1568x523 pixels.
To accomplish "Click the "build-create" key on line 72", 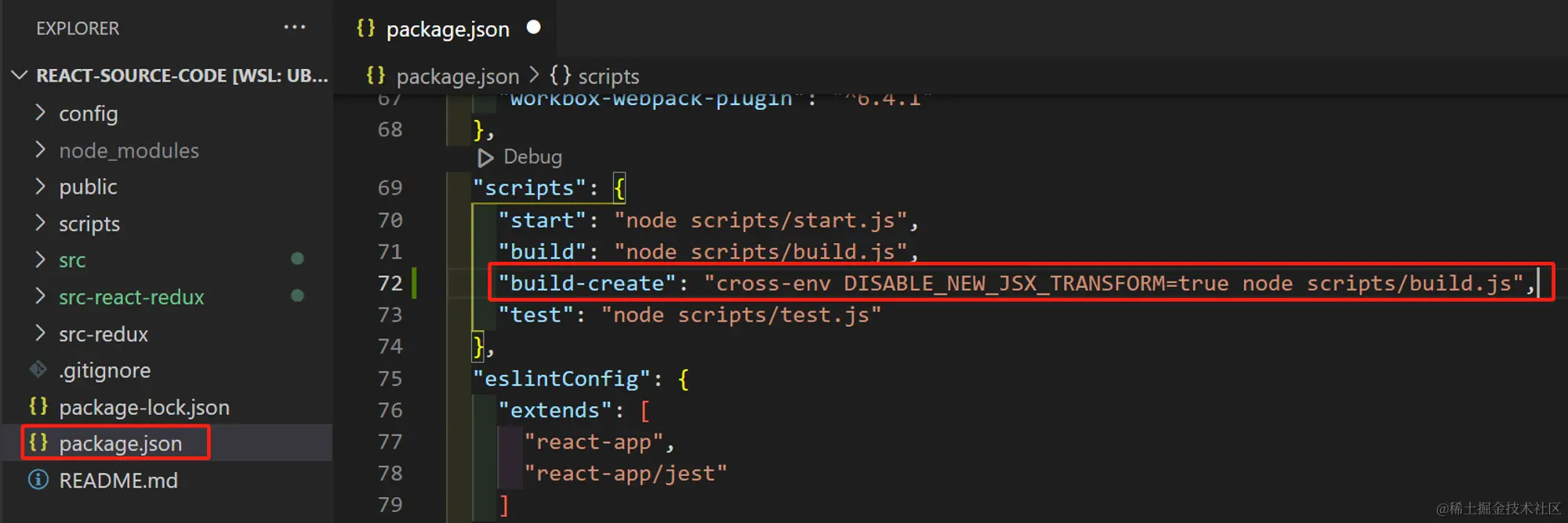I will (x=587, y=283).
